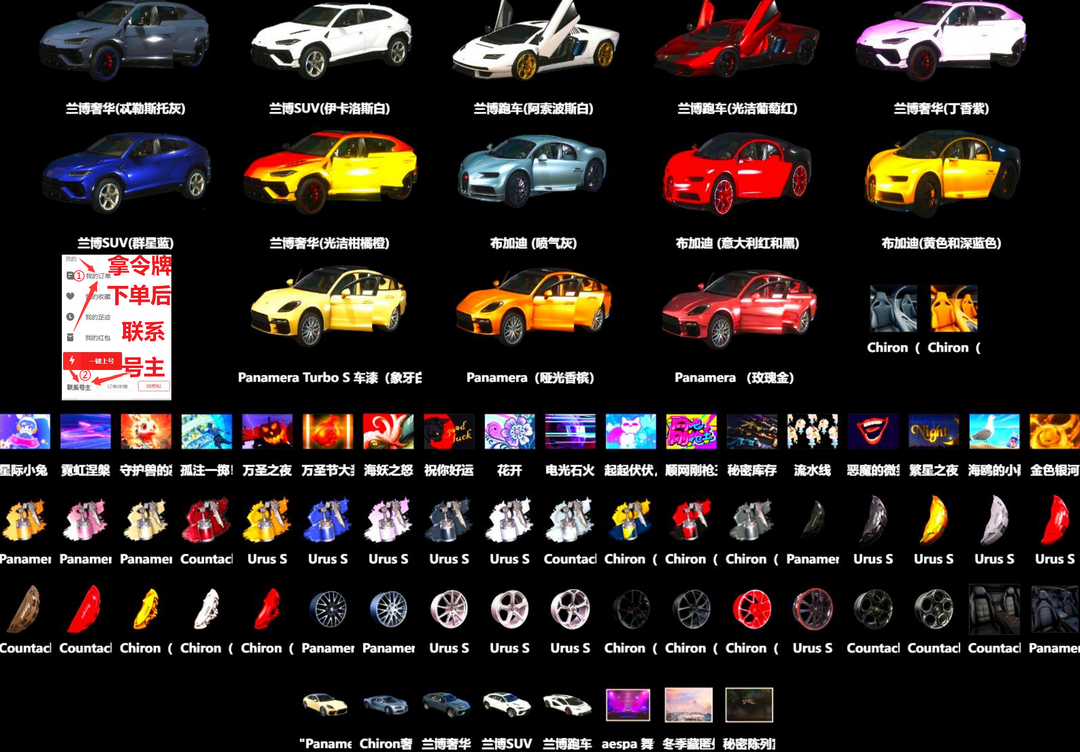
Task: Open 我的红包 menu entry
Action: pos(97,338)
